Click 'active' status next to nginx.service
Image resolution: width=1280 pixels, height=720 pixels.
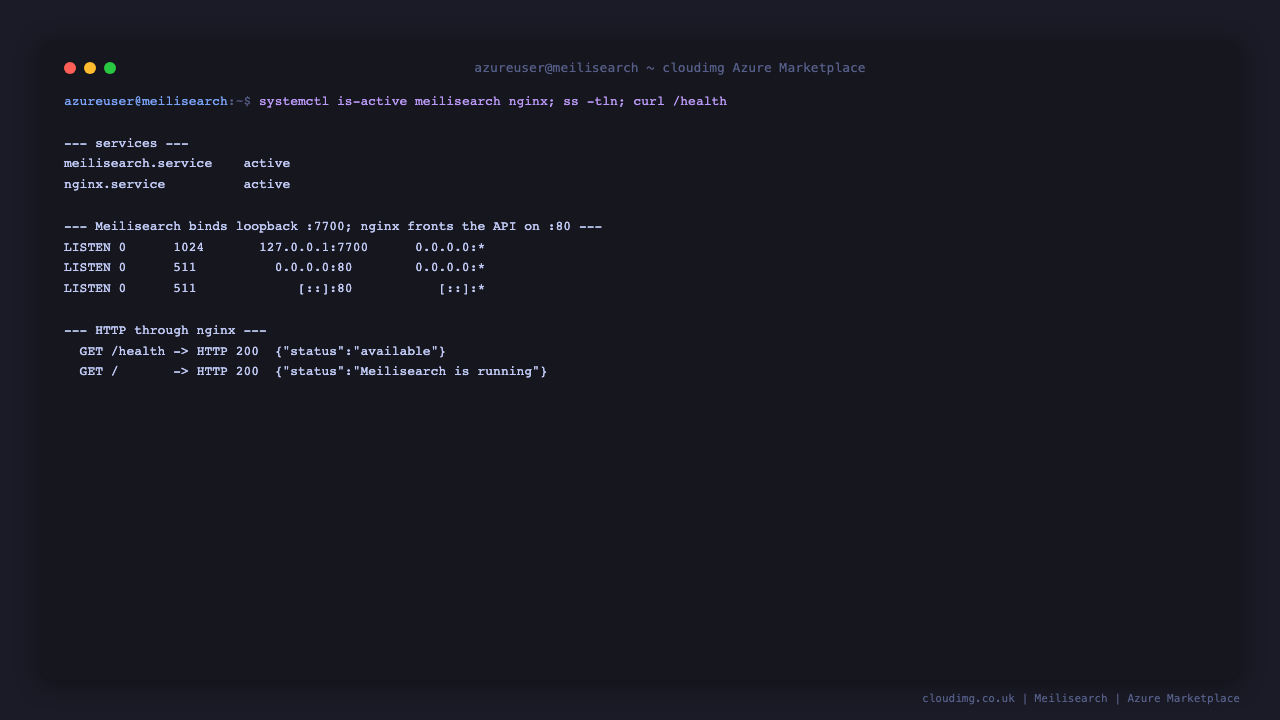click(267, 184)
